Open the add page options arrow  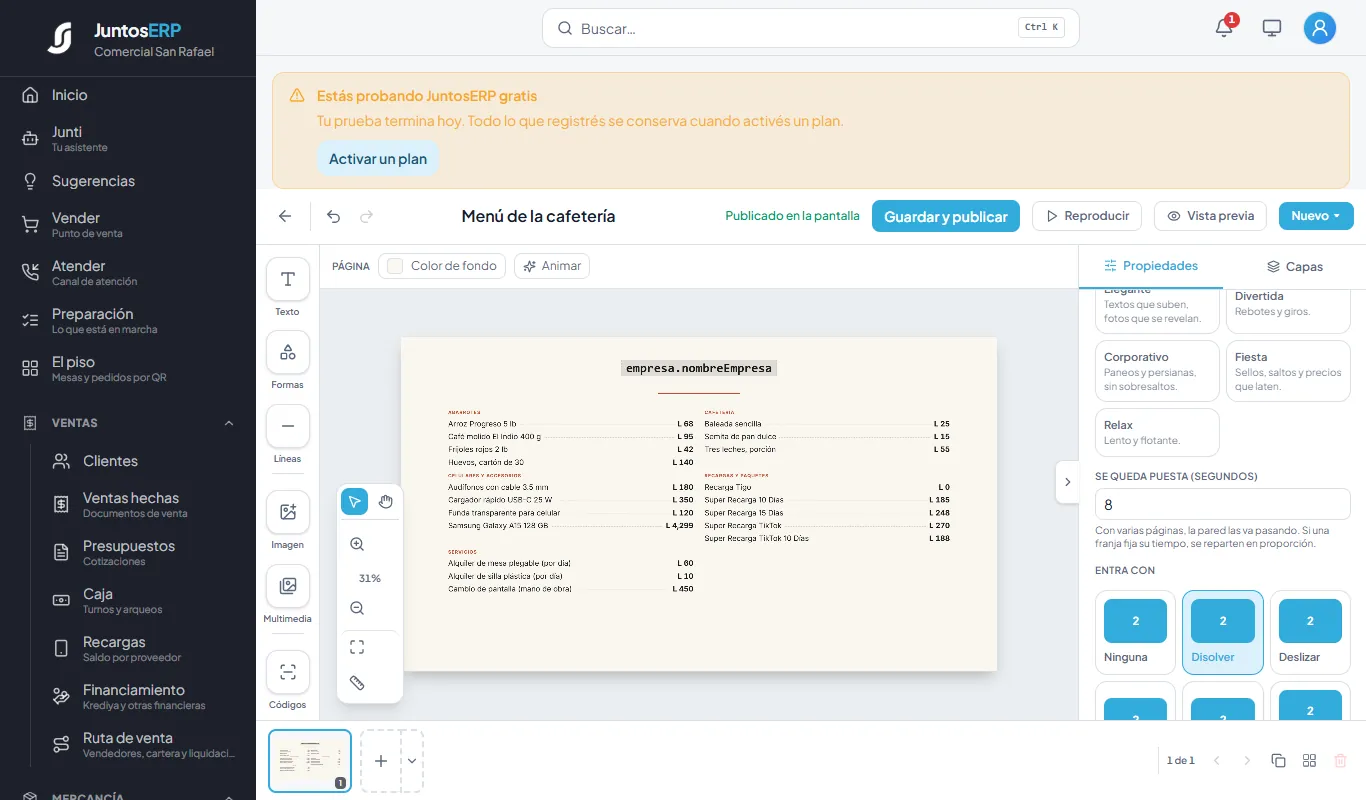[x=412, y=761]
